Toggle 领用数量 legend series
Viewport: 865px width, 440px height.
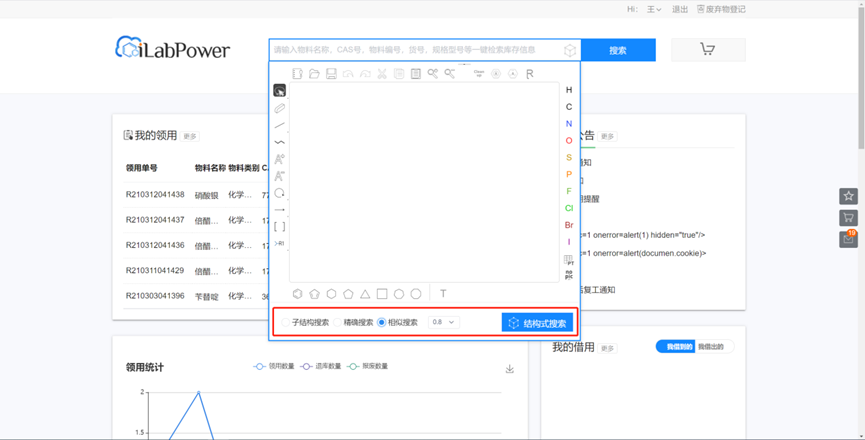tap(274, 366)
